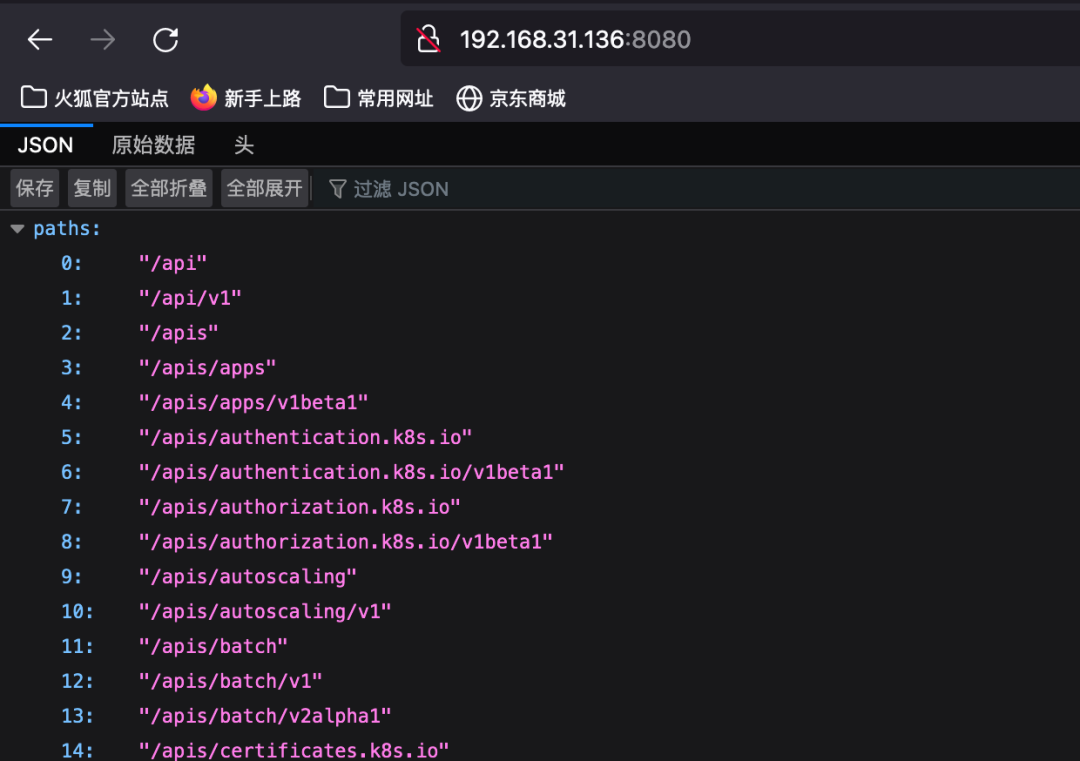This screenshot has height=761, width=1080.
Task: Select the value "/apis/authorization.k8s.io"
Action: point(300,507)
